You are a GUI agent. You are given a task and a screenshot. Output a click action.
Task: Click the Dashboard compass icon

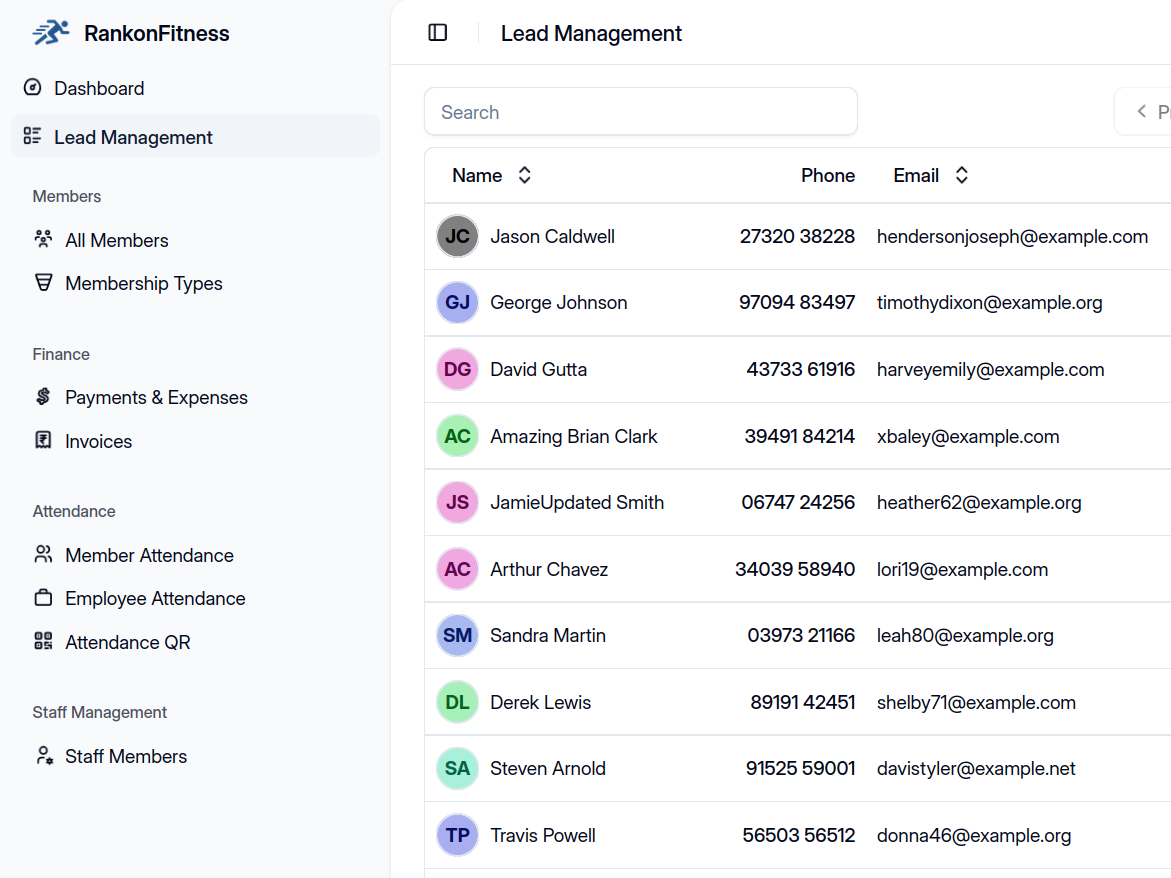tap(32, 87)
